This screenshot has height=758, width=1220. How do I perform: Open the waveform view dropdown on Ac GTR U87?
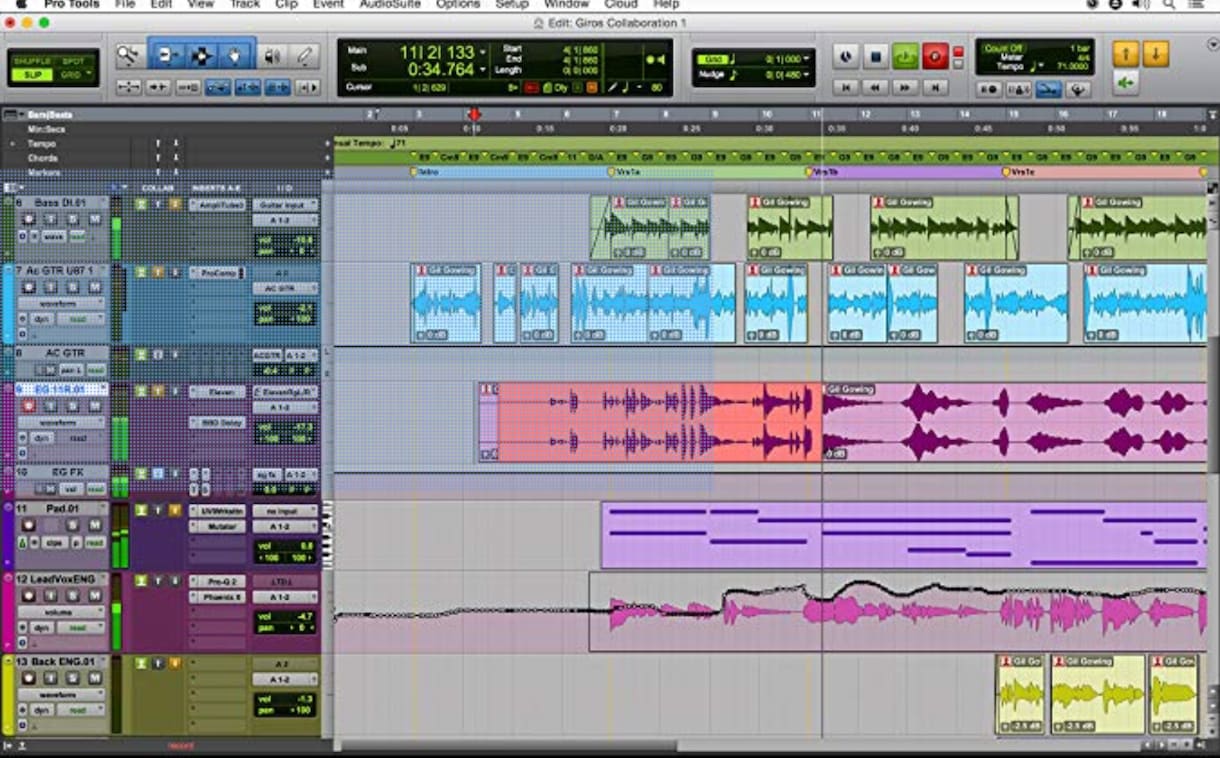[x=60, y=304]
